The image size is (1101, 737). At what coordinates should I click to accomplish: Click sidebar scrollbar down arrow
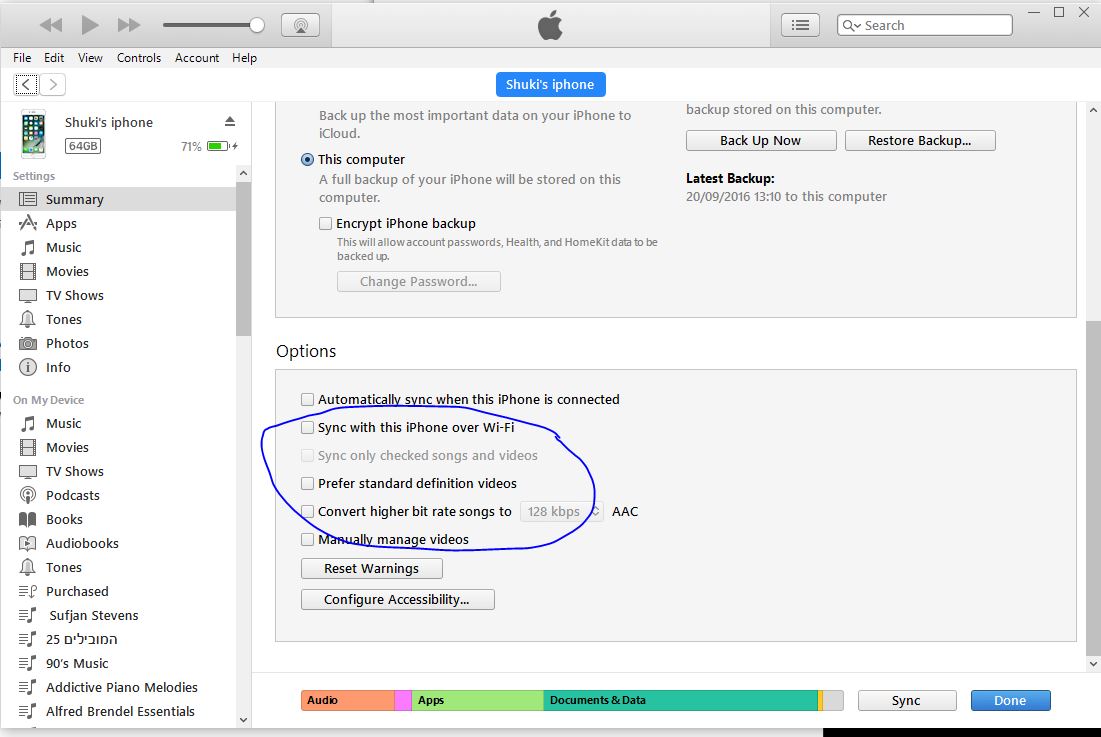243,719
